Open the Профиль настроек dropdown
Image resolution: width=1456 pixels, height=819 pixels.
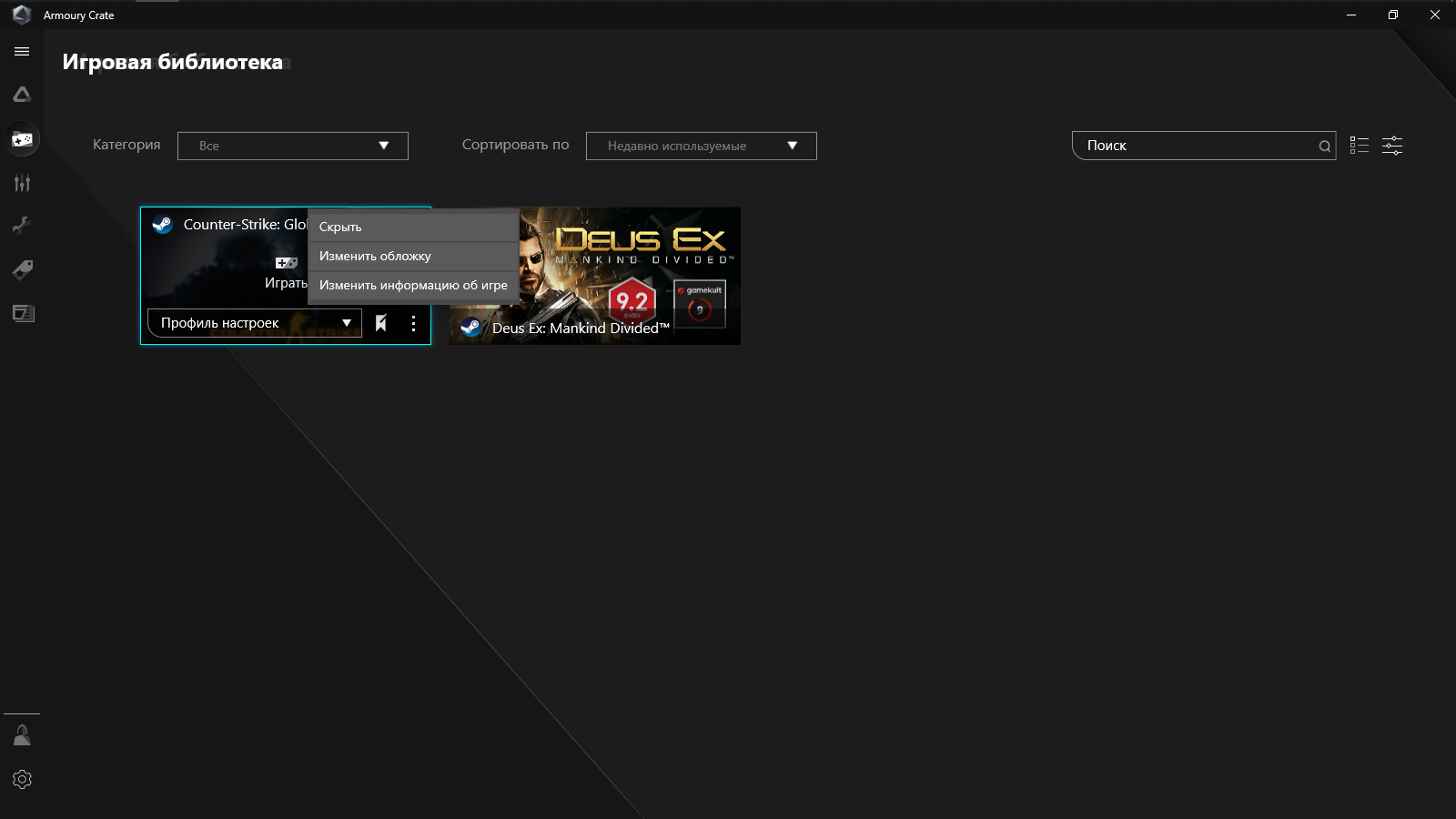255,323
